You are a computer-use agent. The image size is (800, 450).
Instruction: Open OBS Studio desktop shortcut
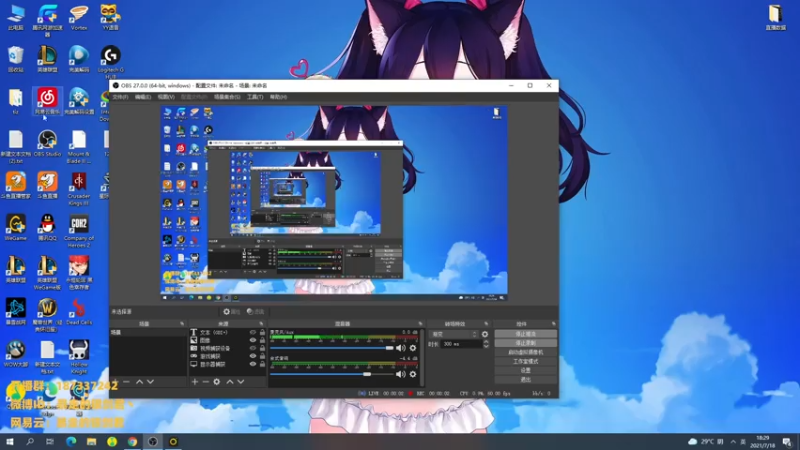47,143
